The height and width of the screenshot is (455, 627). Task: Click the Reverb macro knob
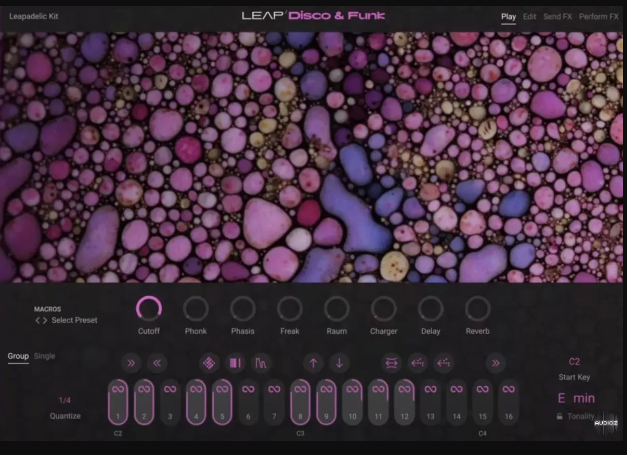[x=477, y=309]
